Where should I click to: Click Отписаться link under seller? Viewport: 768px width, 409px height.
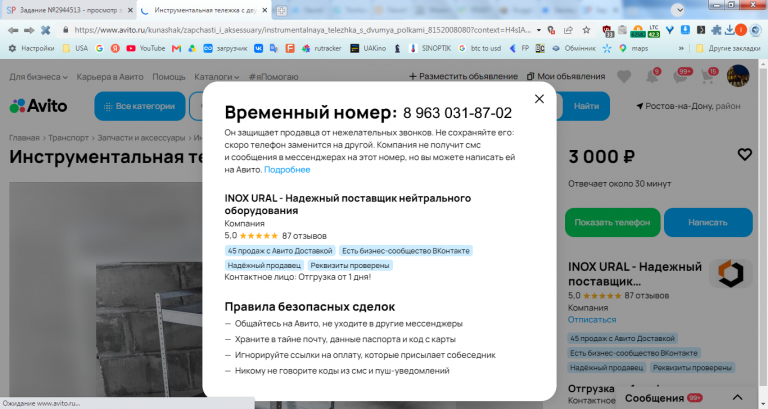click(592, 320)
